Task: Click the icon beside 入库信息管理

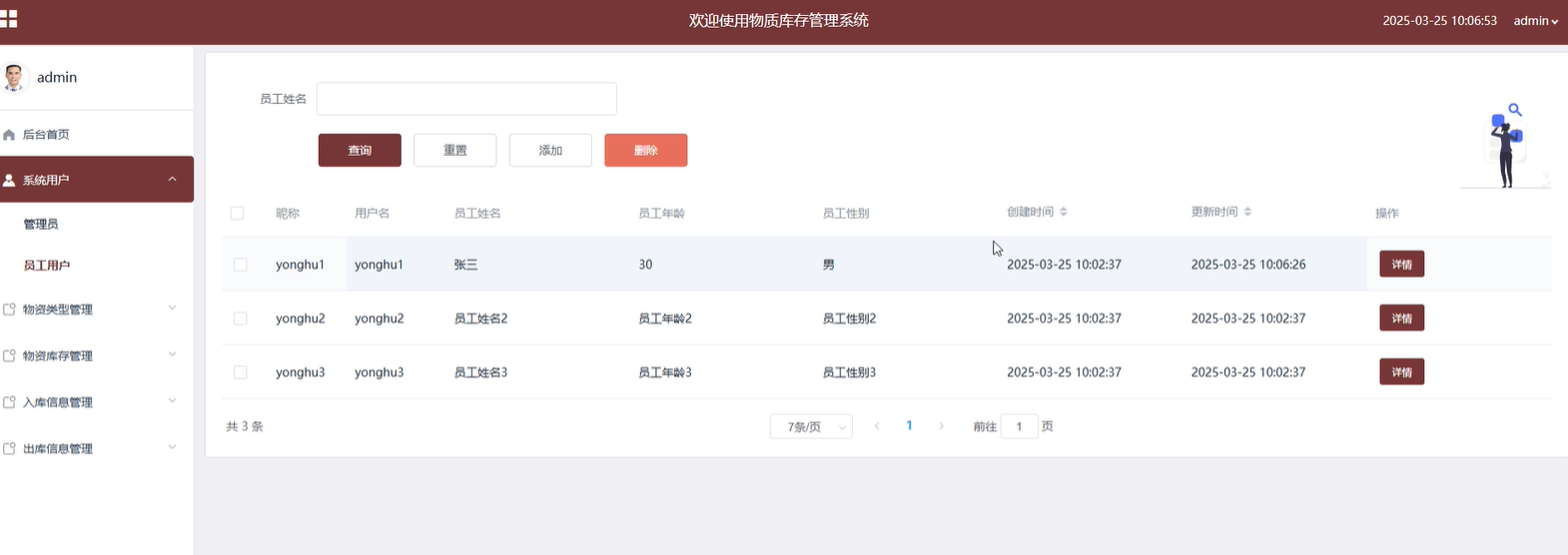Action: 9,402
